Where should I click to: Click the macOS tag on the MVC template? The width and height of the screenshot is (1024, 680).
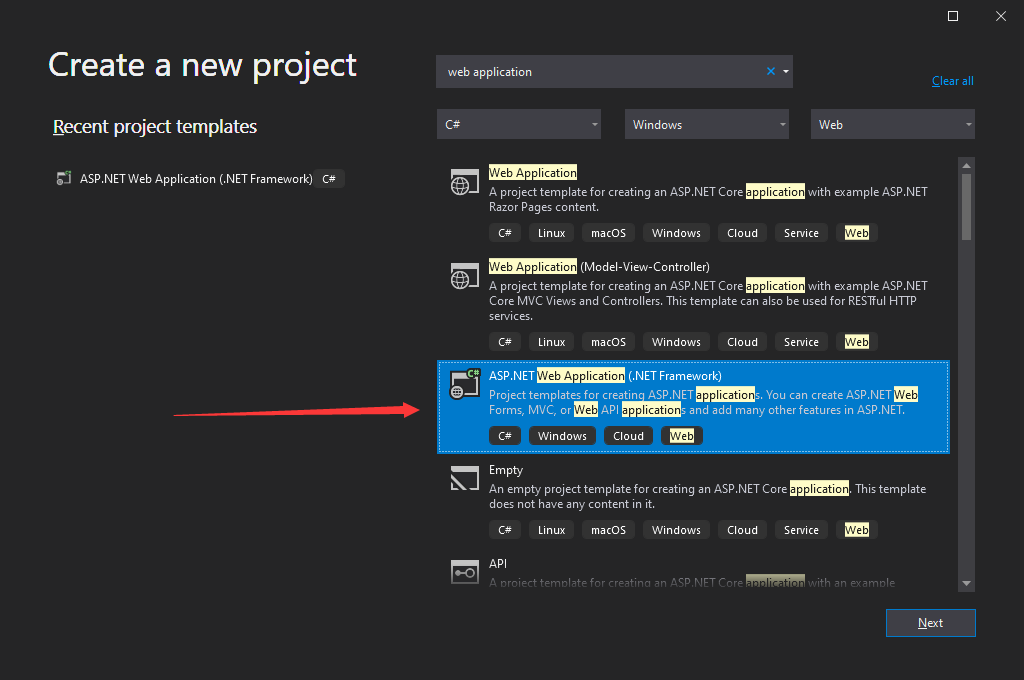608,341
